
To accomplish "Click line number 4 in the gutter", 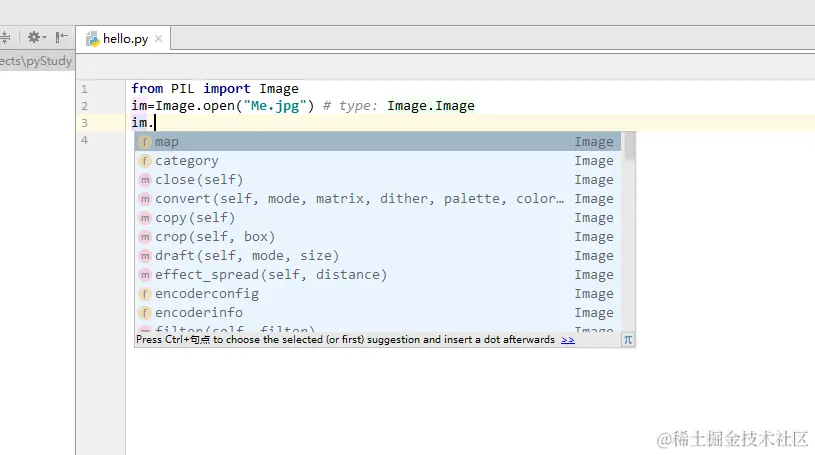I will (x=84, y=140).
